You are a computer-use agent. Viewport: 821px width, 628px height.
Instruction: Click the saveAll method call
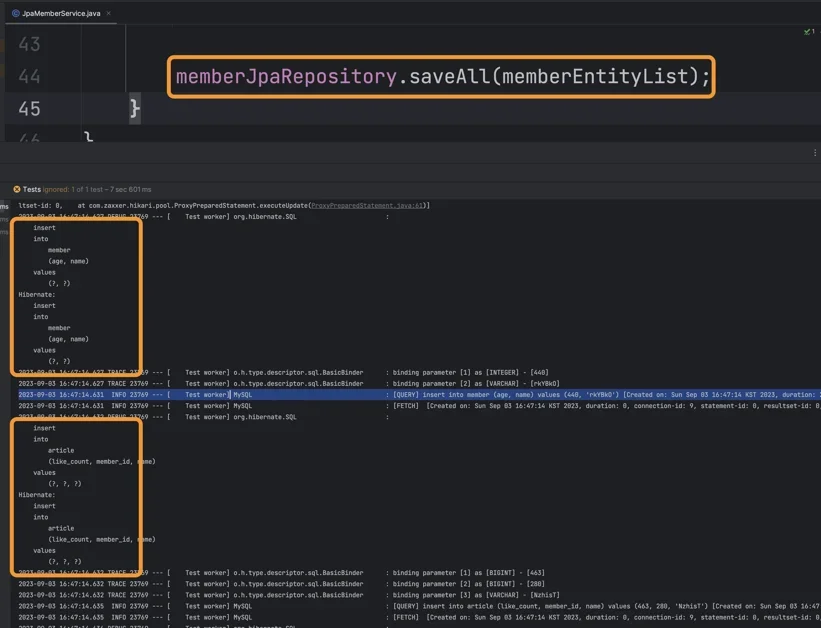click(449, 76)
